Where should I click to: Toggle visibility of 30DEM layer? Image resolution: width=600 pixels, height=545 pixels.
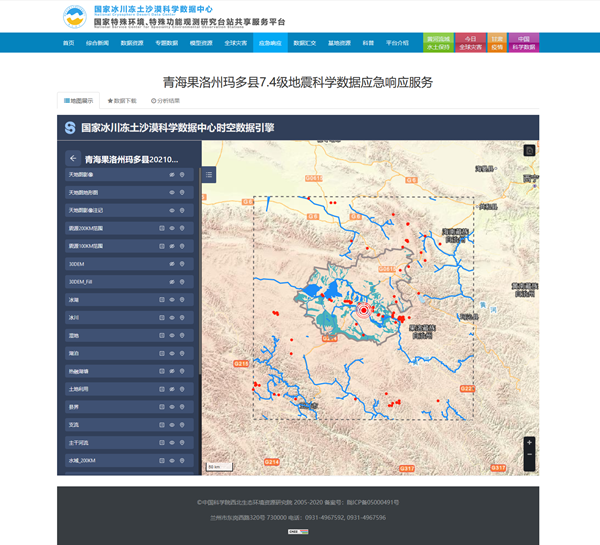[172, 264]
